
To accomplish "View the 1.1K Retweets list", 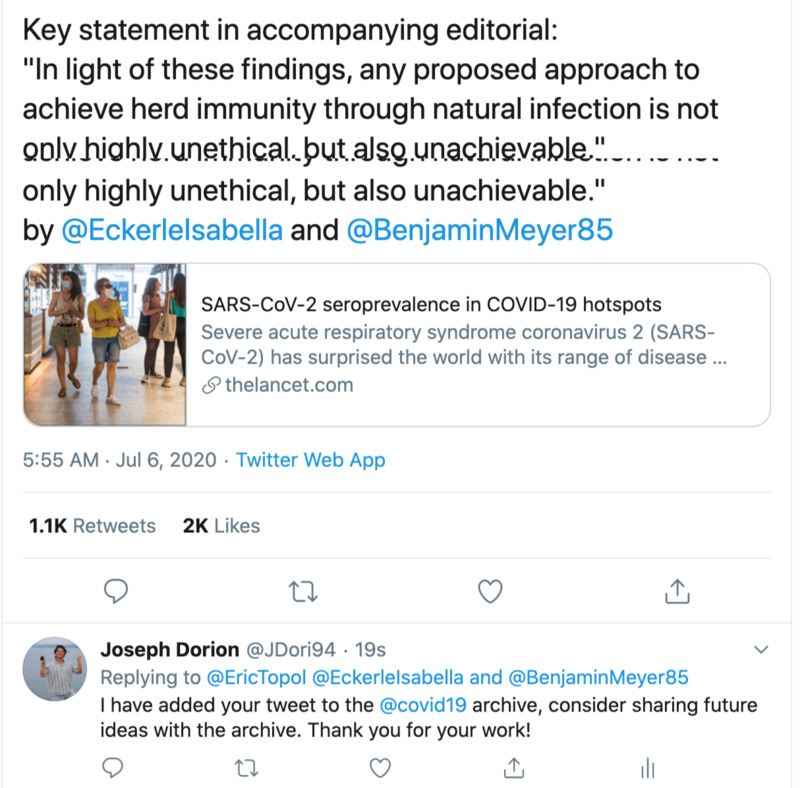I will [x=92, y=525].
